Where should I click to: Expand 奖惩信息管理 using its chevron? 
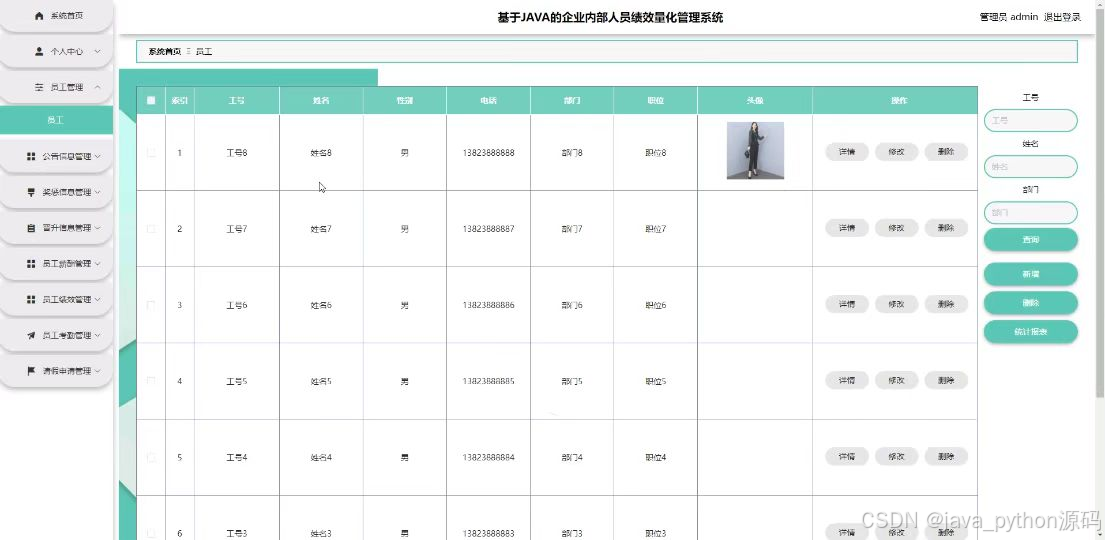(97, 192)
